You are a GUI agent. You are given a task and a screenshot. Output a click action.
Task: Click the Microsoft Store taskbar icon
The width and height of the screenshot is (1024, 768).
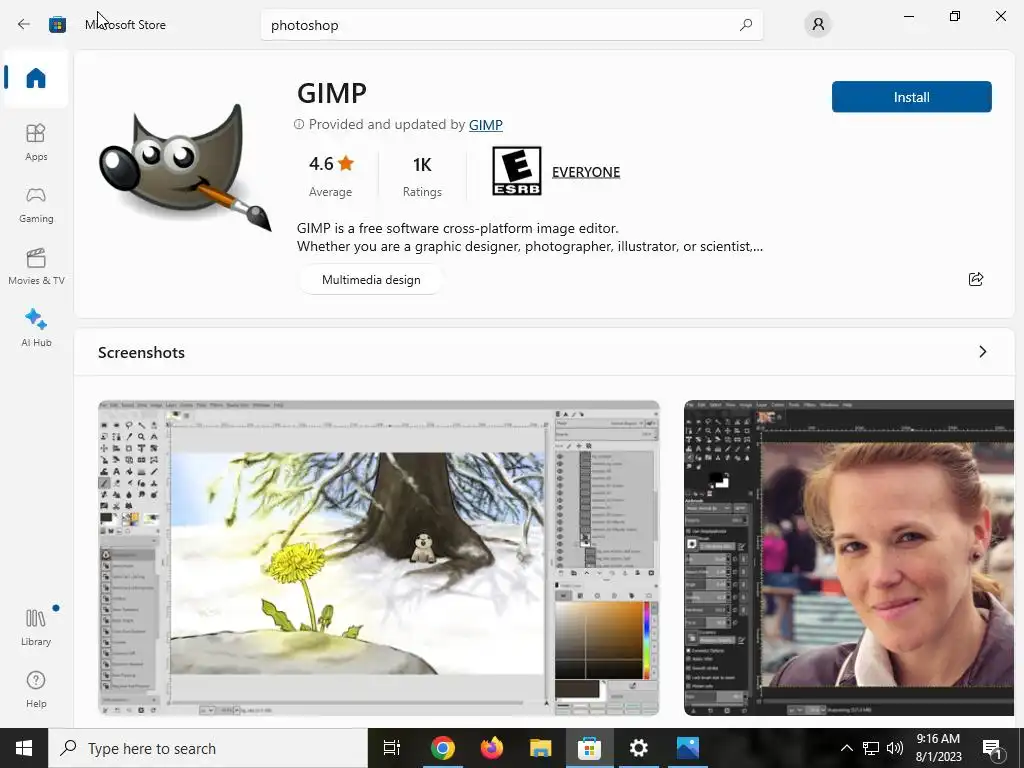589,748
